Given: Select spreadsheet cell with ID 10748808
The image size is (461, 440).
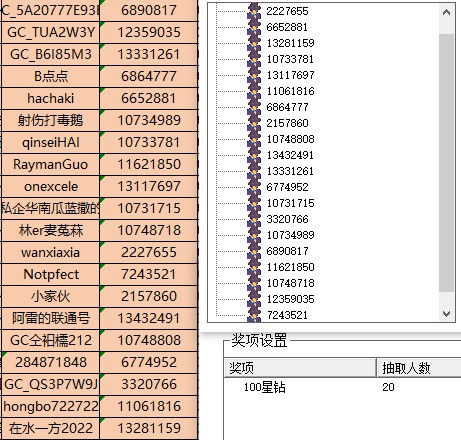Looking at the screenshot, I should tap(149, 340).
